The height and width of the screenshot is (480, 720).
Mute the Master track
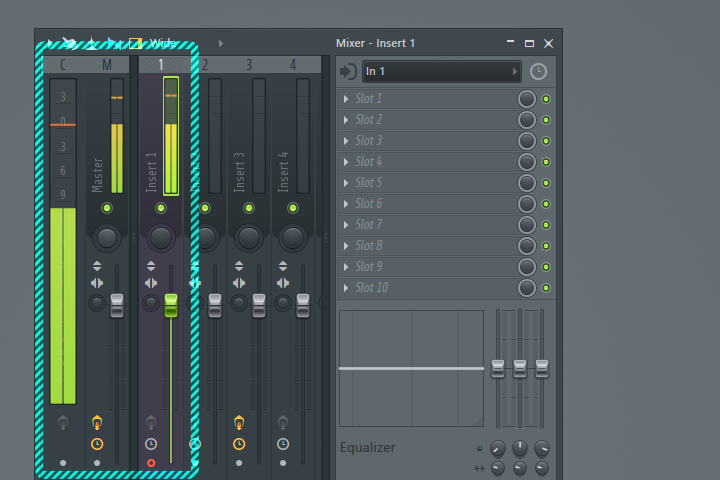pyautogui.click(x=107, y=208)
